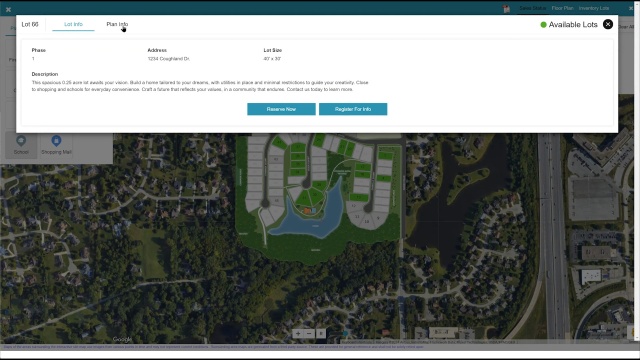
Task: Select lot 14 on the site map
Action: click(x=367, y=222)
